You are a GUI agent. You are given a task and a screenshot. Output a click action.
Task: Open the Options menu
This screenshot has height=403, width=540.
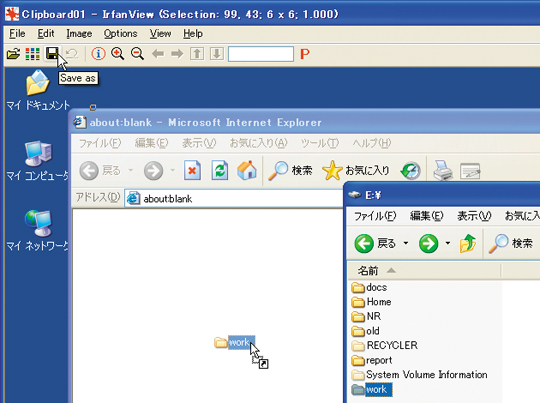(x=120, y=33)
